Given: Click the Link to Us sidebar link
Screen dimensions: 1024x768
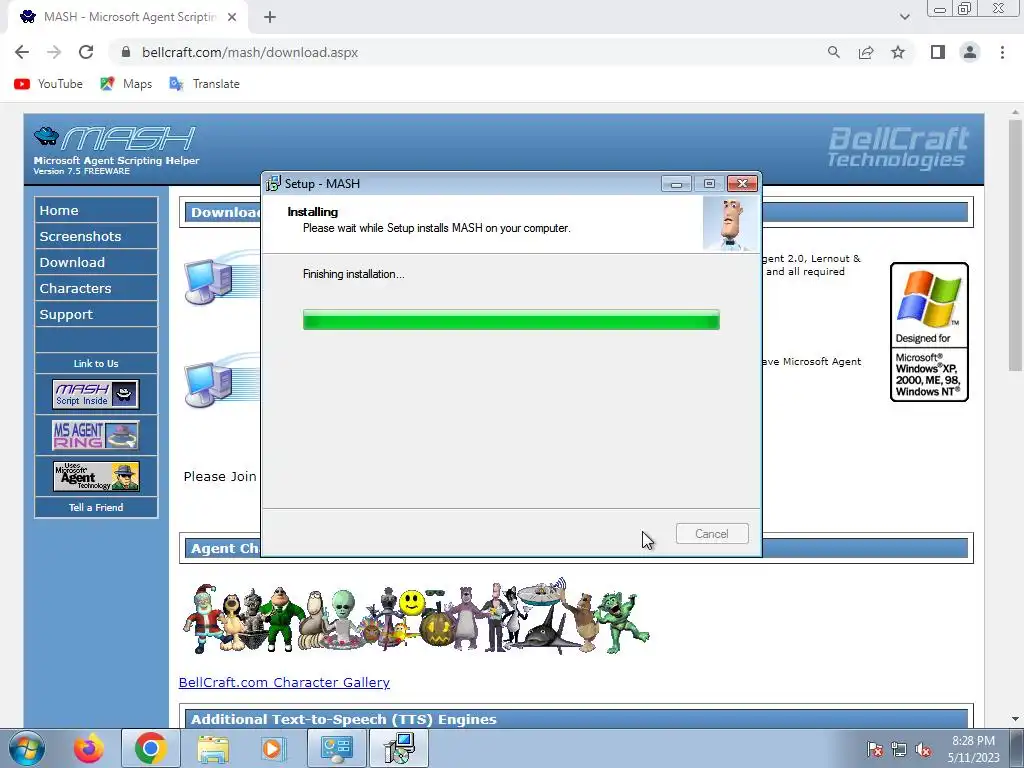Looking at the screenshot, I should pos(96,363).
